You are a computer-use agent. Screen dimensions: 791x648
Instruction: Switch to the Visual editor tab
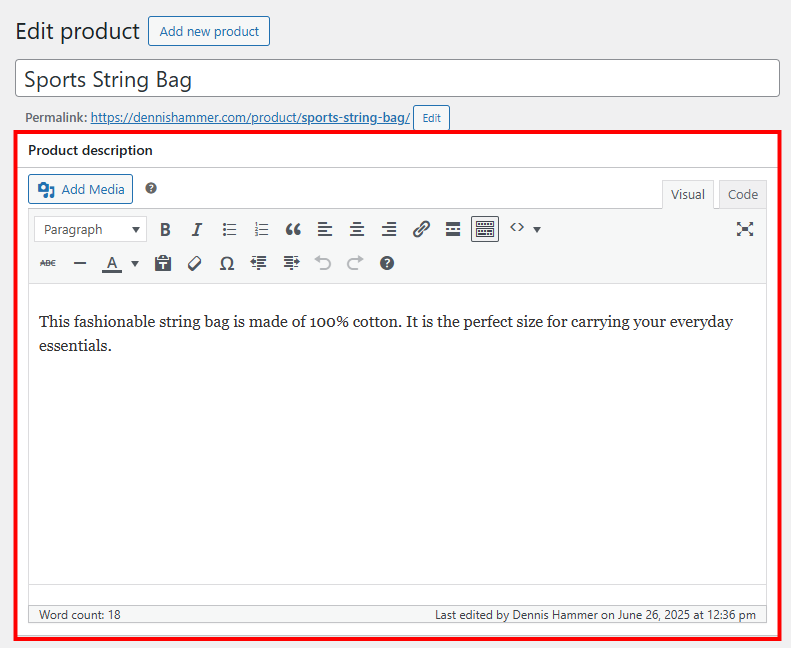687,195
